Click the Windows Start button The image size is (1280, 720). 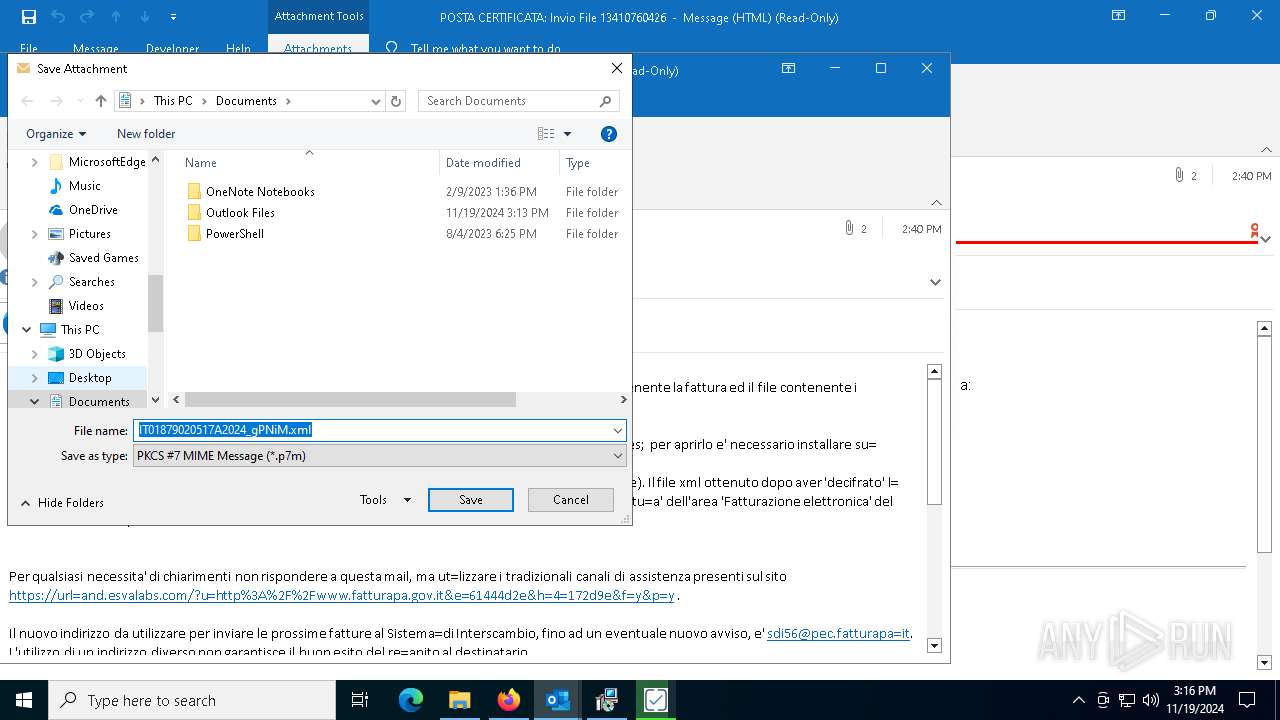tap(23, 700)
